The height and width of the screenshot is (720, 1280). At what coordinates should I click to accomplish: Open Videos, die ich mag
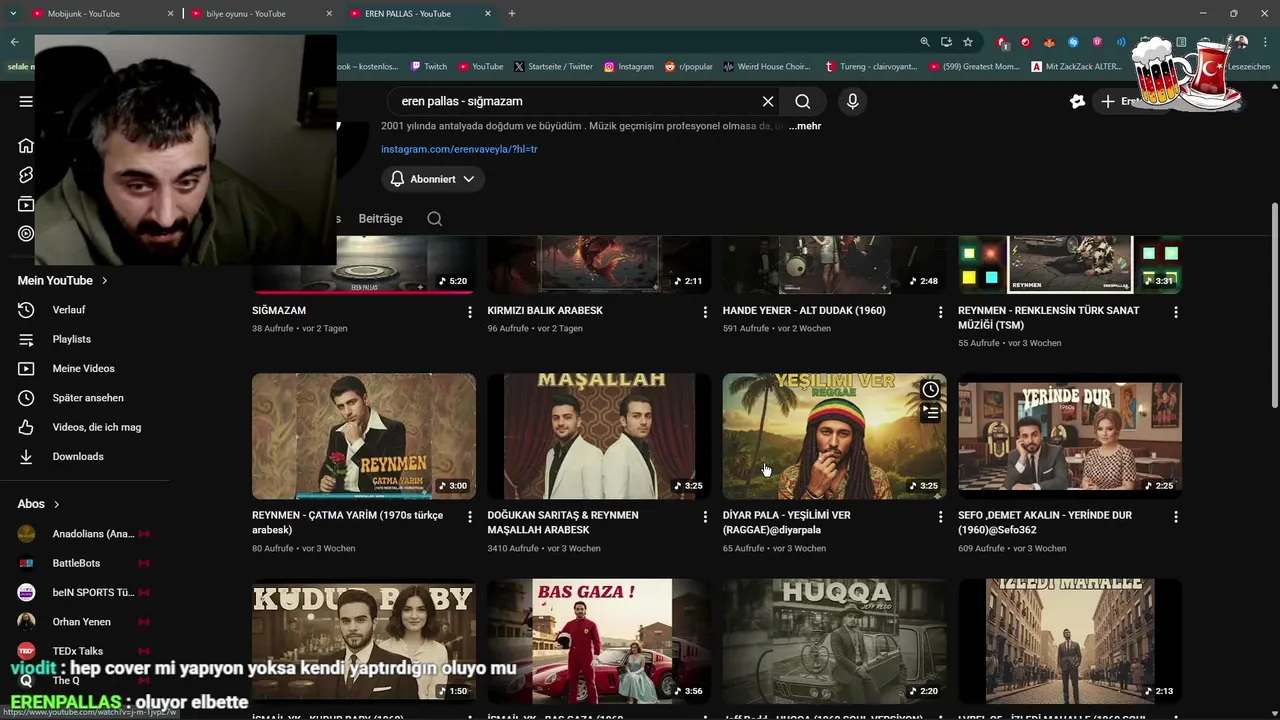(x=96, y=427)
